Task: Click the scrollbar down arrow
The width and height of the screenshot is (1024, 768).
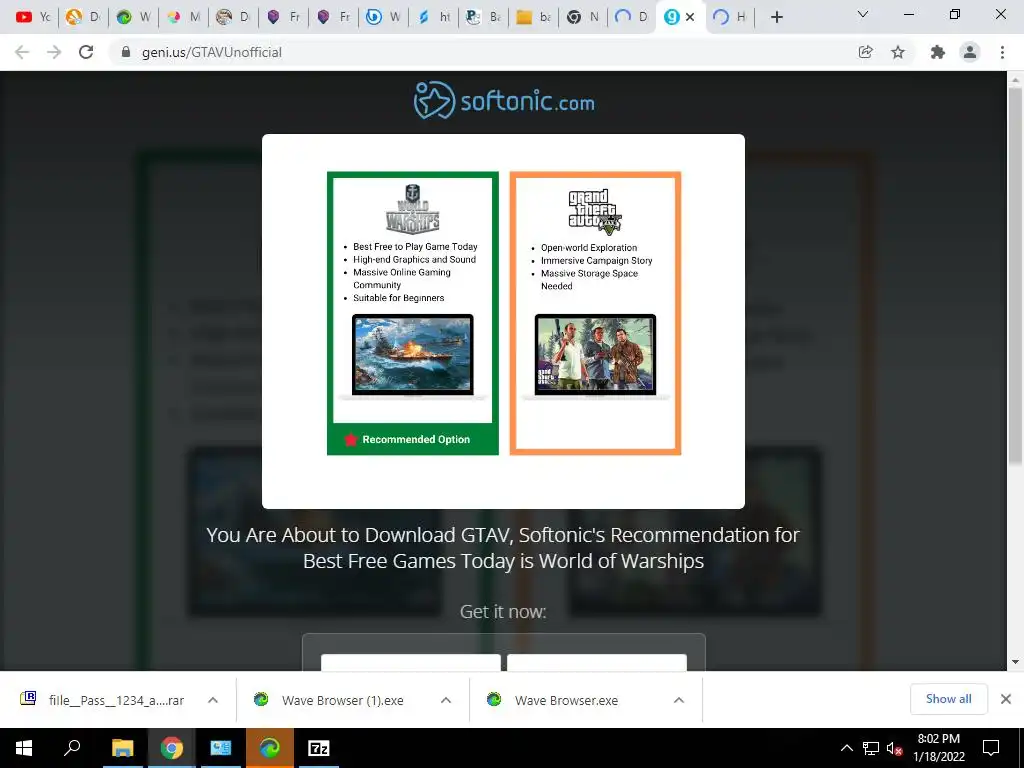Action: (1015, 662)
